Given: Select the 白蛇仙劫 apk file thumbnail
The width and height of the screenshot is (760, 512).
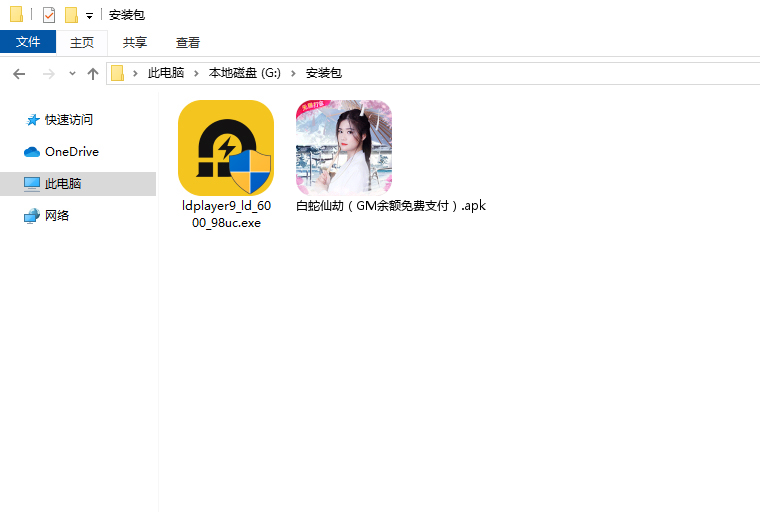Looking at the screenshot, I should [343, 148].
